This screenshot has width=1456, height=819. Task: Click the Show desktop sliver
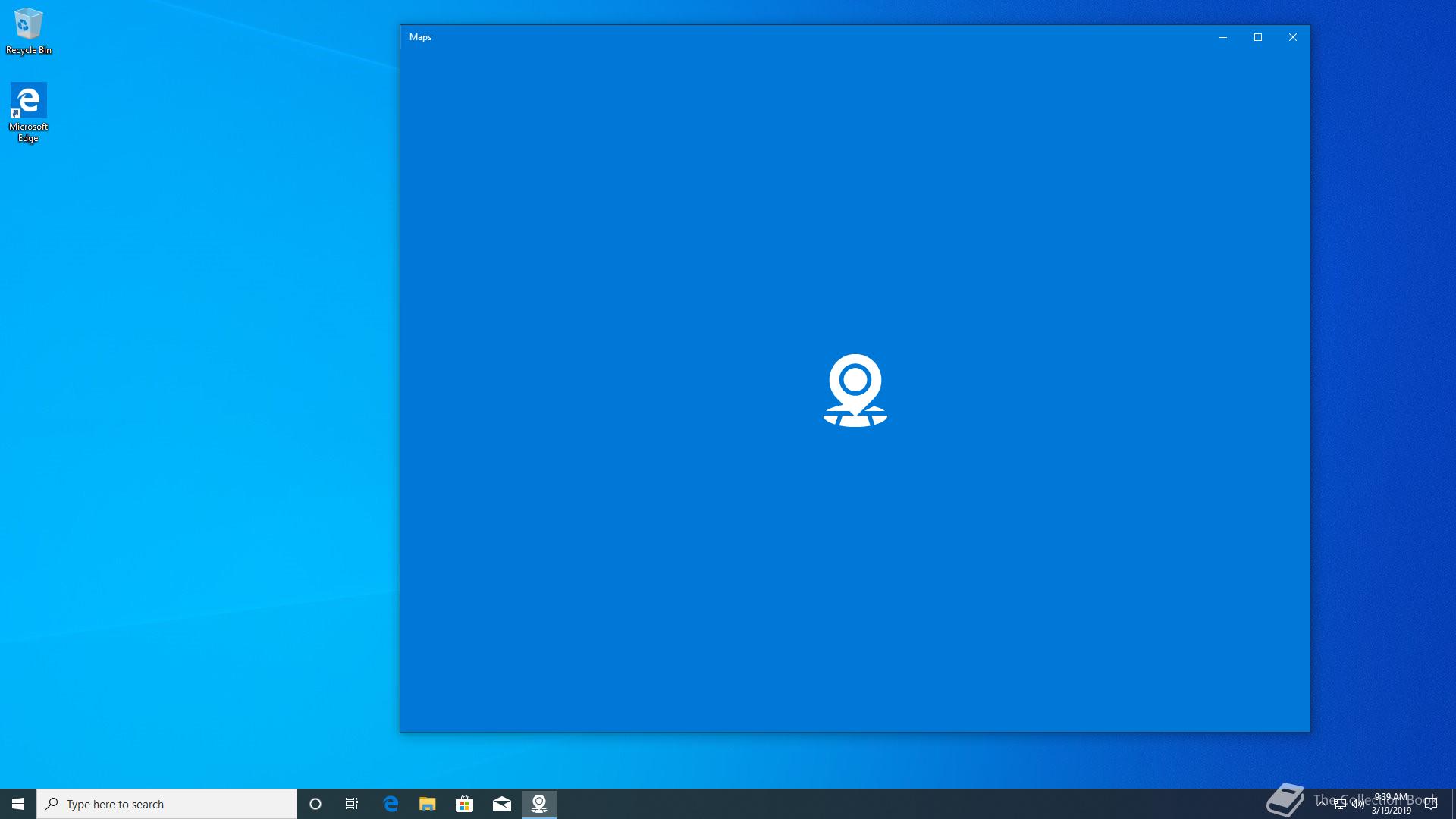pos(1453,804)
